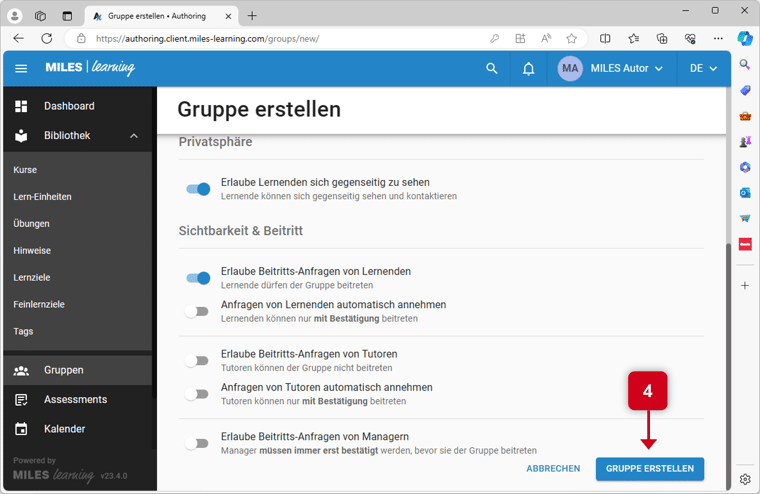
Task: Click Abbrechen to cancel
Action: pos(553,468)
